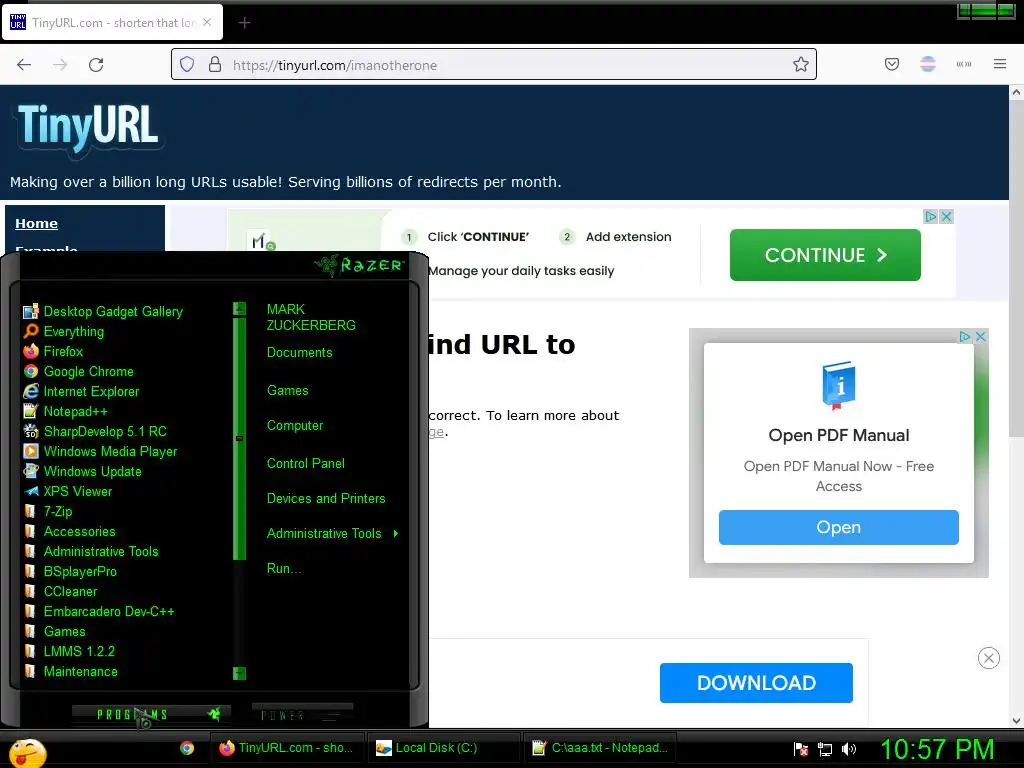
Task: Click the PROGRAMS button in start menu
Action: pos(151,714)
